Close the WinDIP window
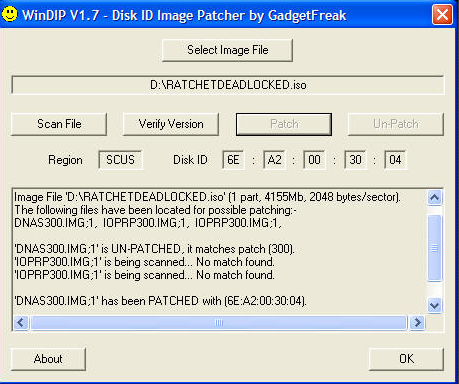The width and height of the screenshot is (459, 384). point(442,15)
